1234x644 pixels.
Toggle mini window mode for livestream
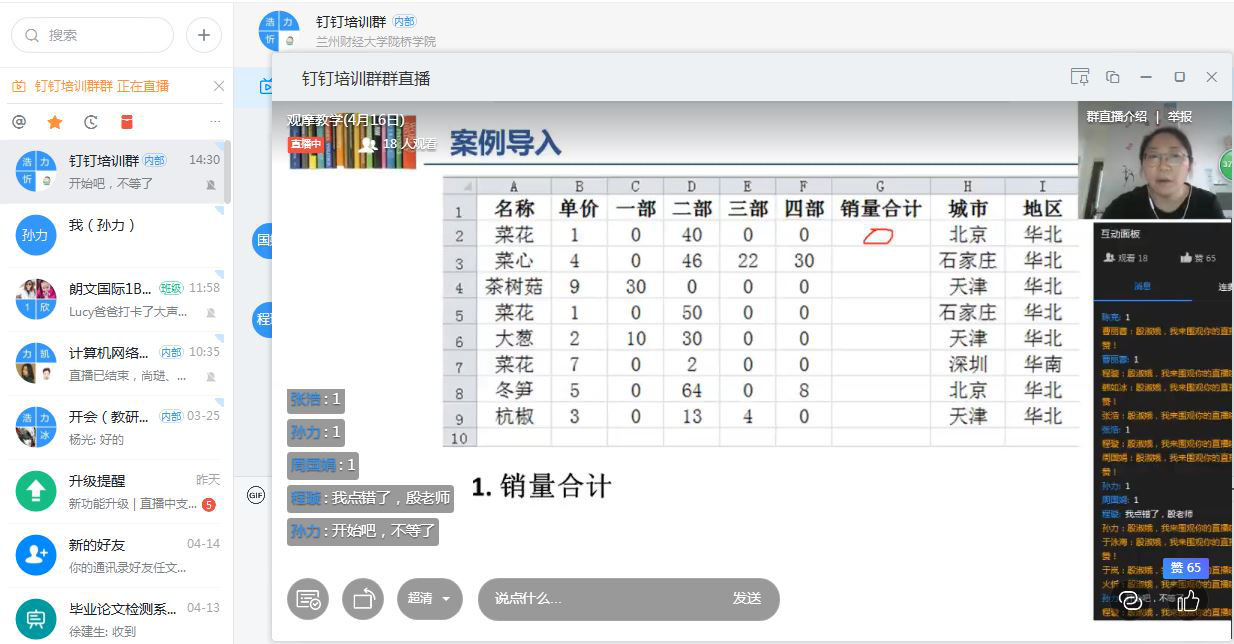(1113, 77)
